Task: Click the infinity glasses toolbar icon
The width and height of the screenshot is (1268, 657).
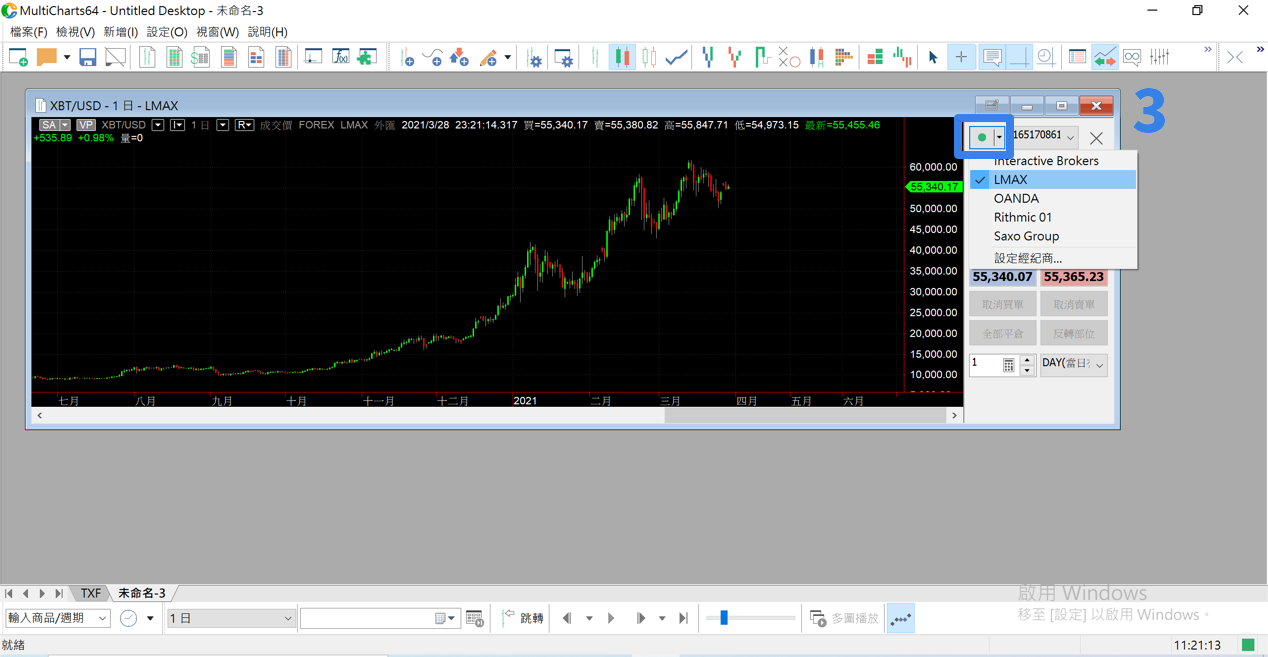Action: click(x=1132, y=58)
